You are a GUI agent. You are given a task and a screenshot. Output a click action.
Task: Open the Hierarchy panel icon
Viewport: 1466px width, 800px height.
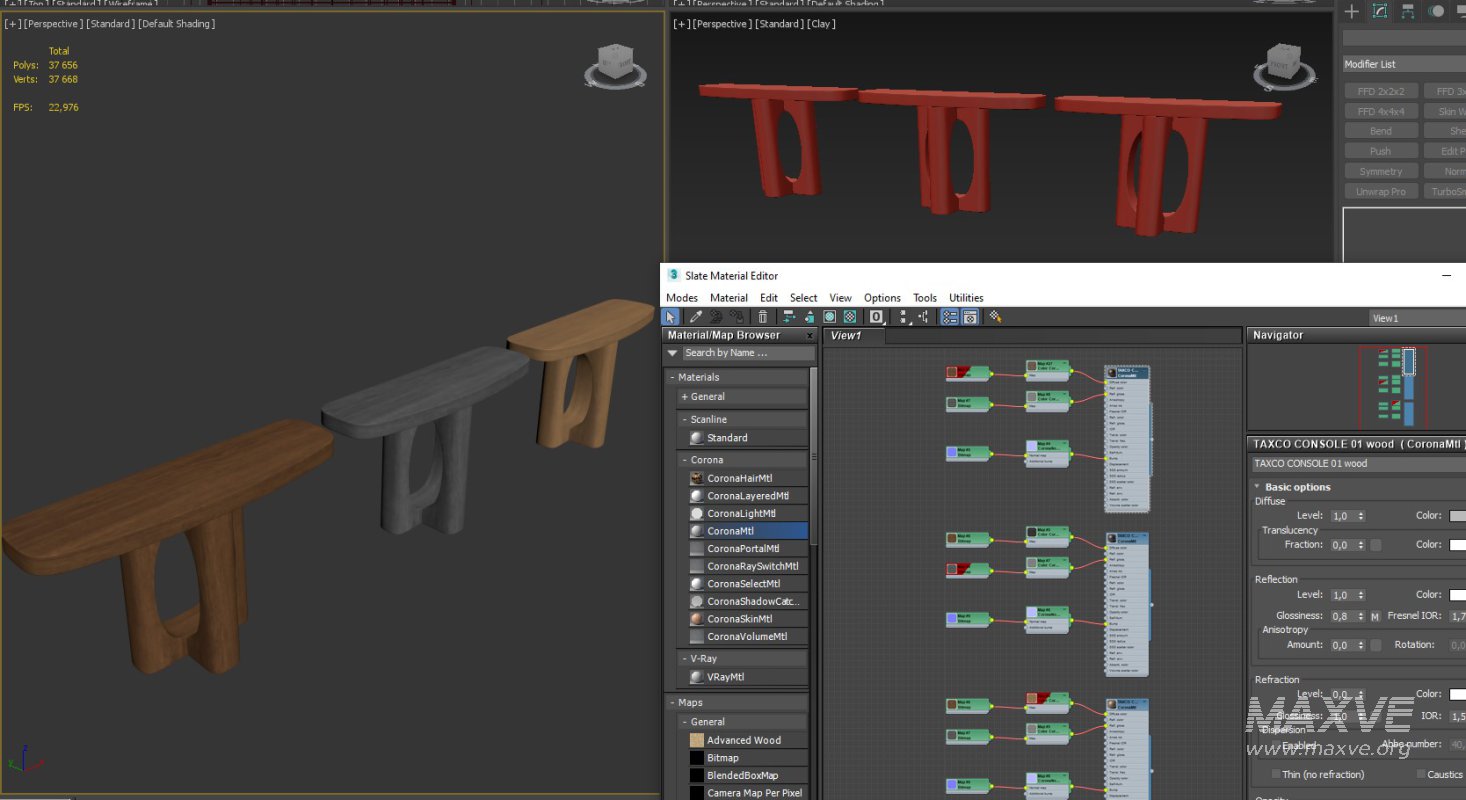(1408, 12)
